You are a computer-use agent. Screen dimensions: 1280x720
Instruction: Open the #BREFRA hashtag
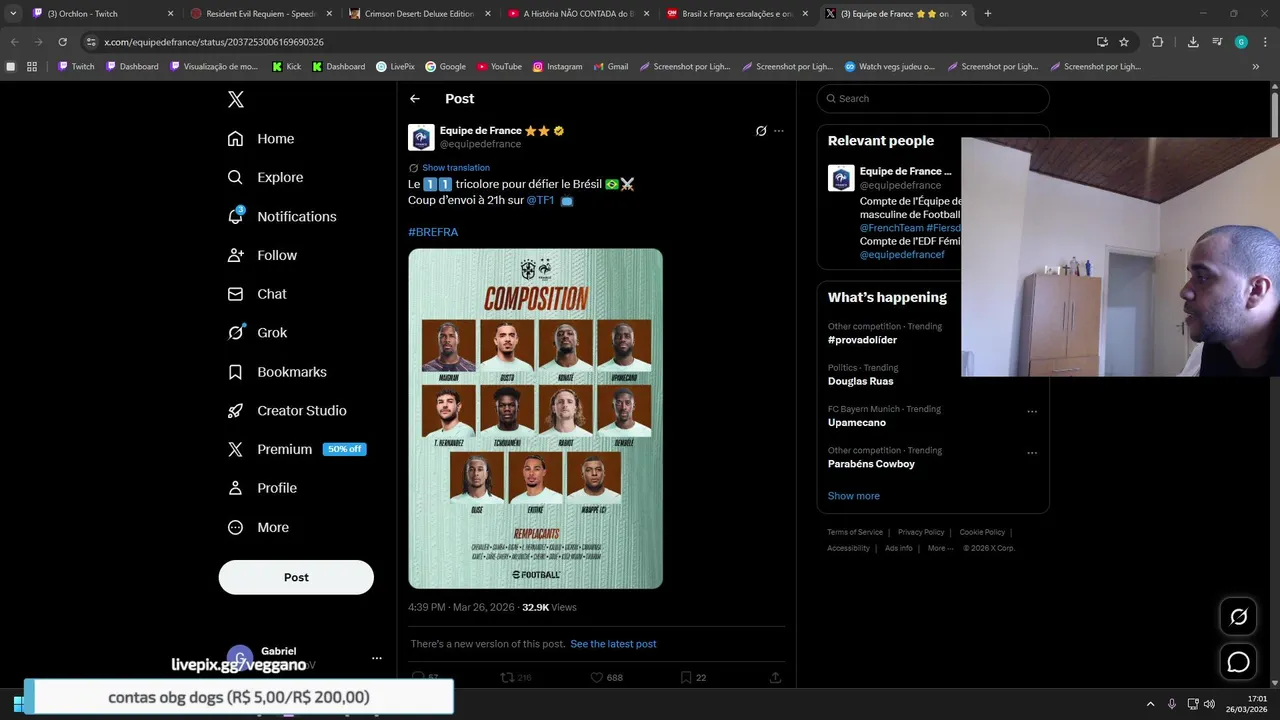[433, 232]
